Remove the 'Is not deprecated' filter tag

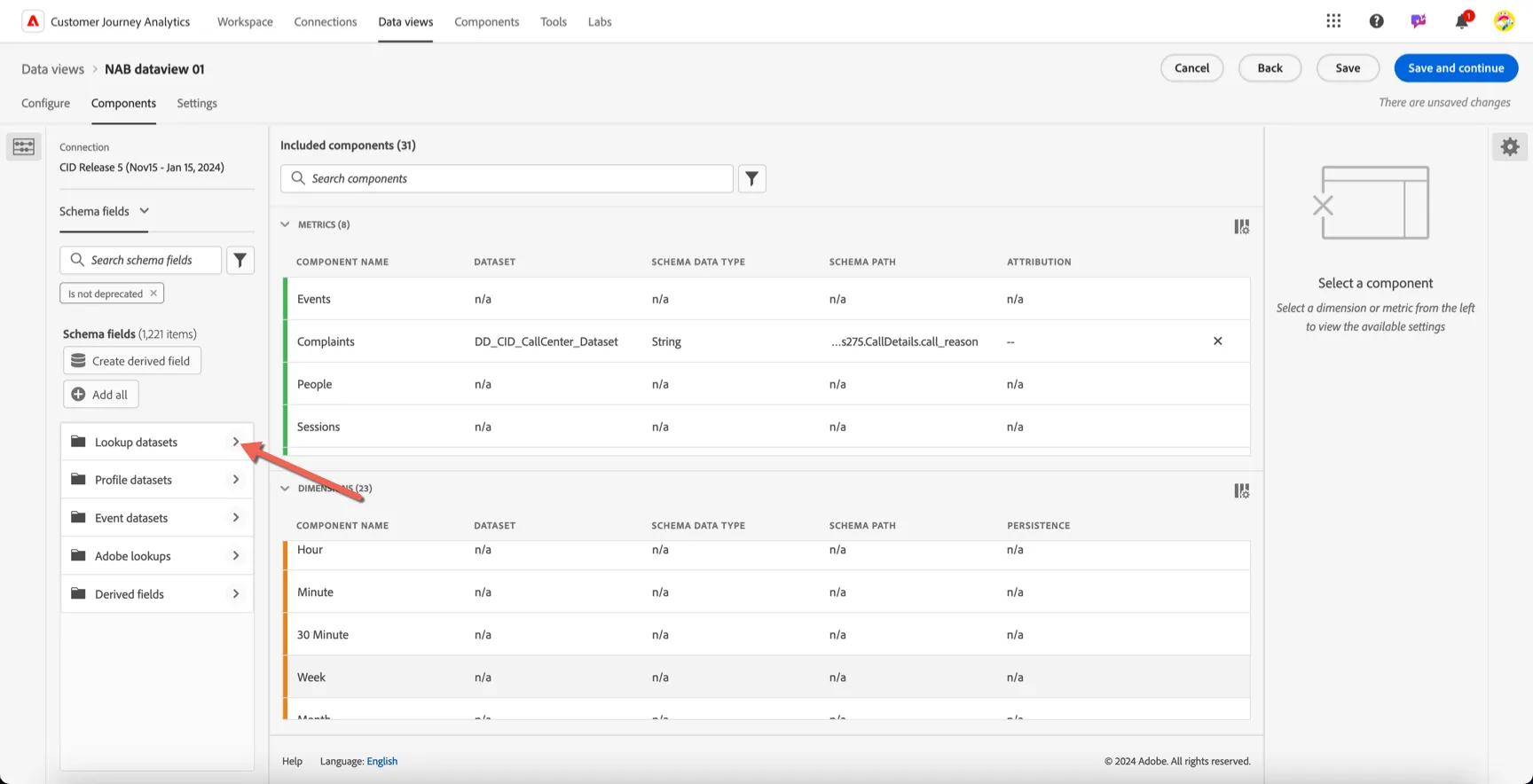click(153, 294)
